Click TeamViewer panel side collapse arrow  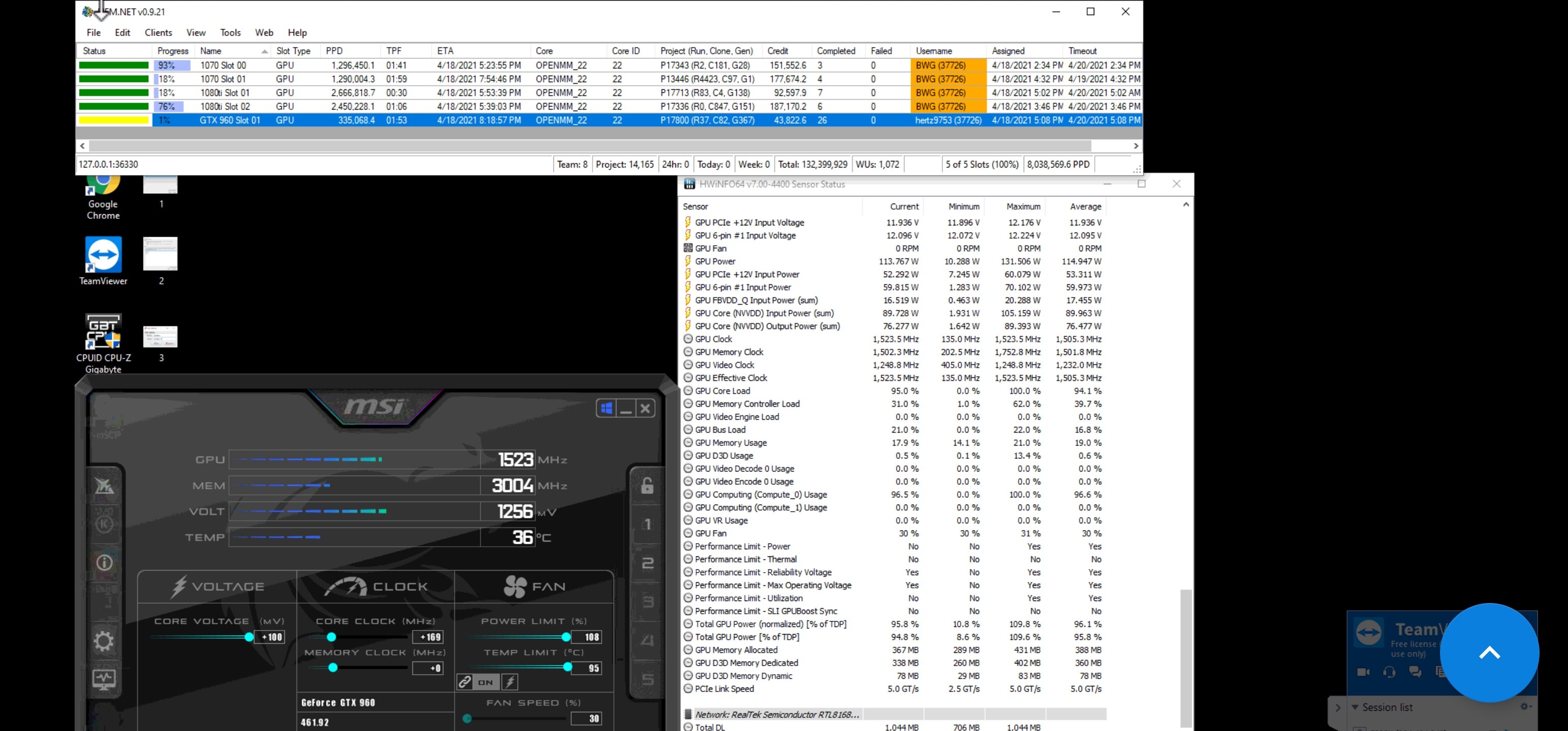pyautogui.click(x=1337, y=707)
